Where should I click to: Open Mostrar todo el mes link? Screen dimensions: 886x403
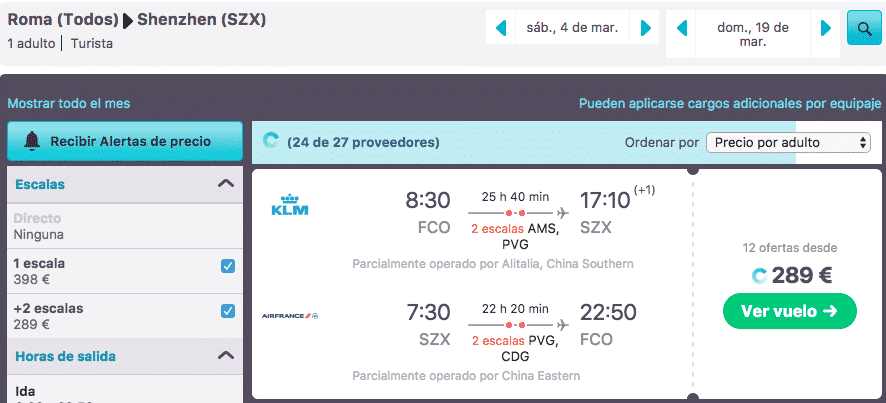tap(69, 103)
